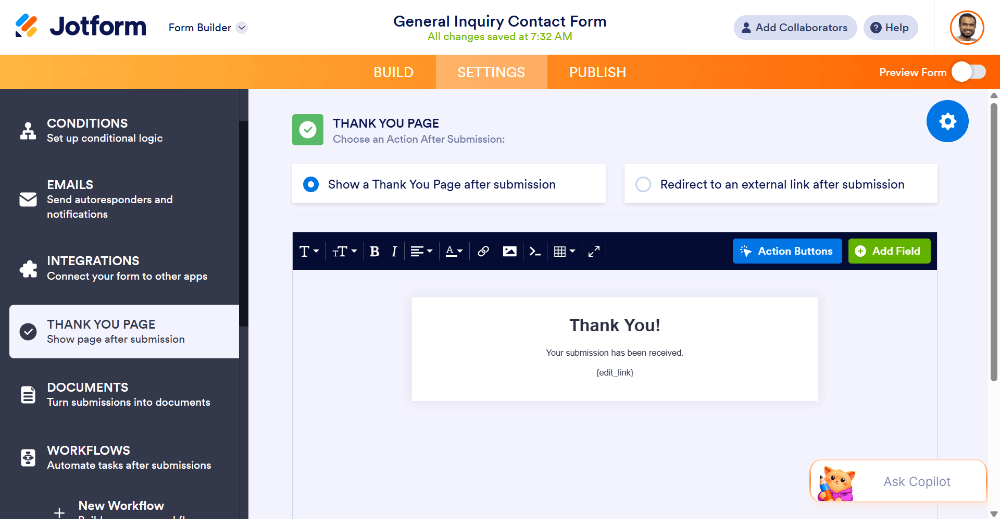
Task: Click the page vertical scrollbar
Action: click(x=994, y=241)
